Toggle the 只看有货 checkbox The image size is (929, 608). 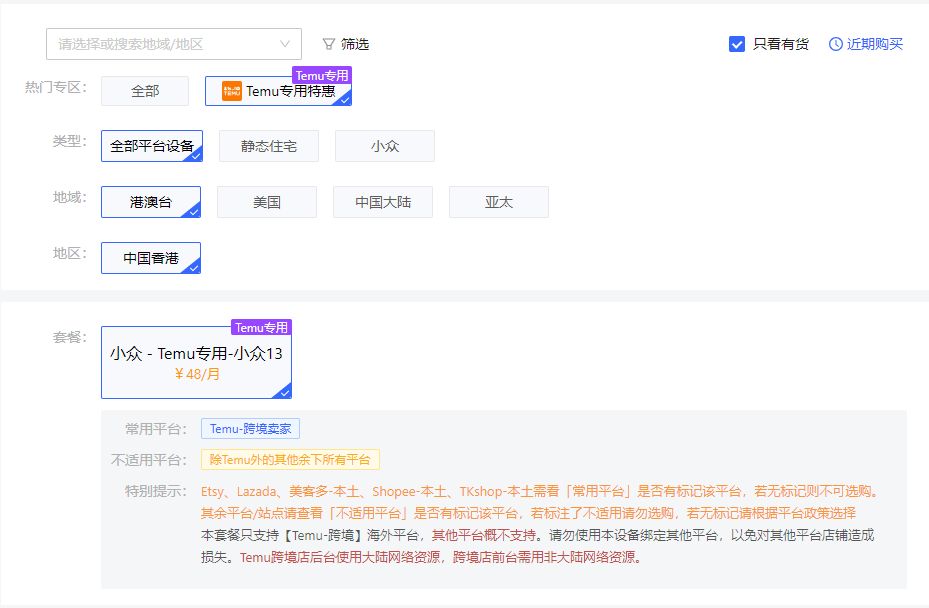tap(736, 44)
